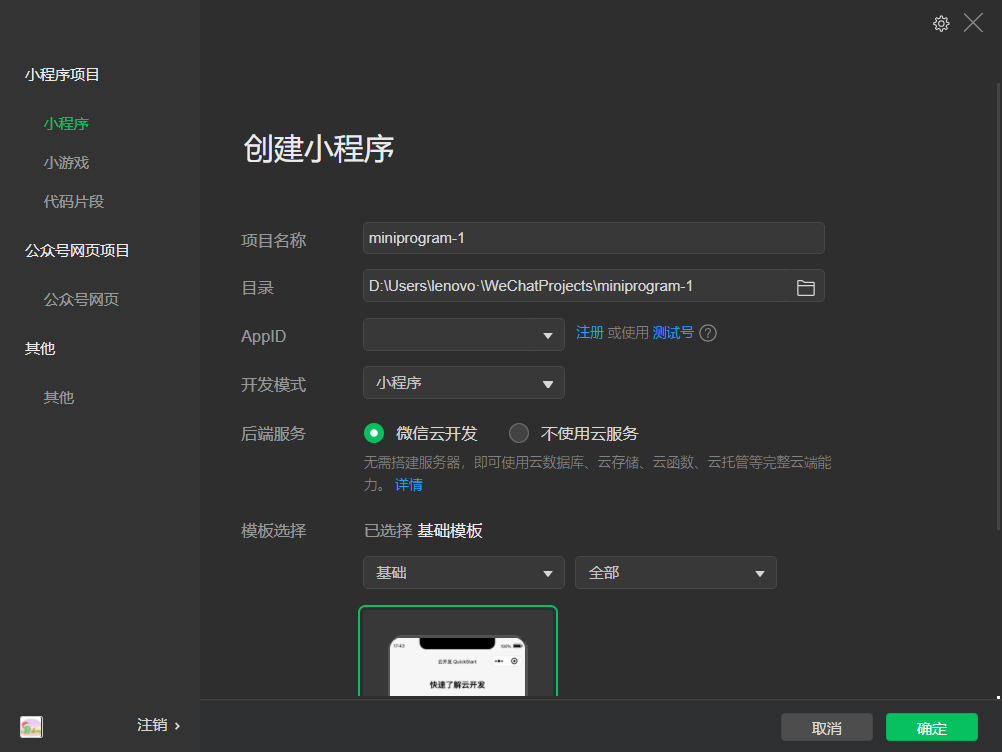The height and width of the screenshot is (752, 1002).
Task: Select 公众号网页 in the sidebar
Action: click(x=81, y=299)
